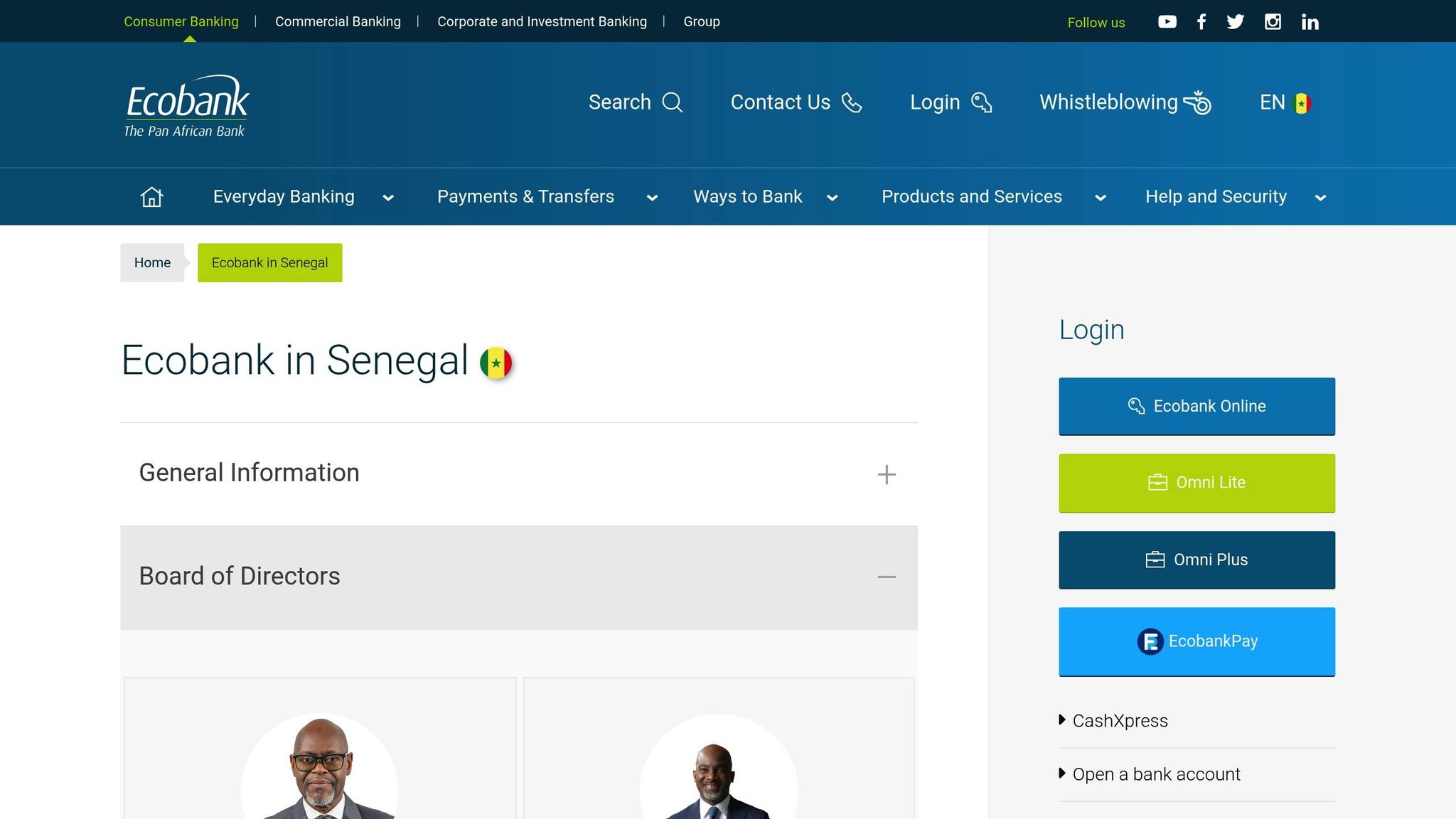Expand the Products and Services menu
Image resolution: width=1456 pixels, height=819 pixels.
(971, 196)
